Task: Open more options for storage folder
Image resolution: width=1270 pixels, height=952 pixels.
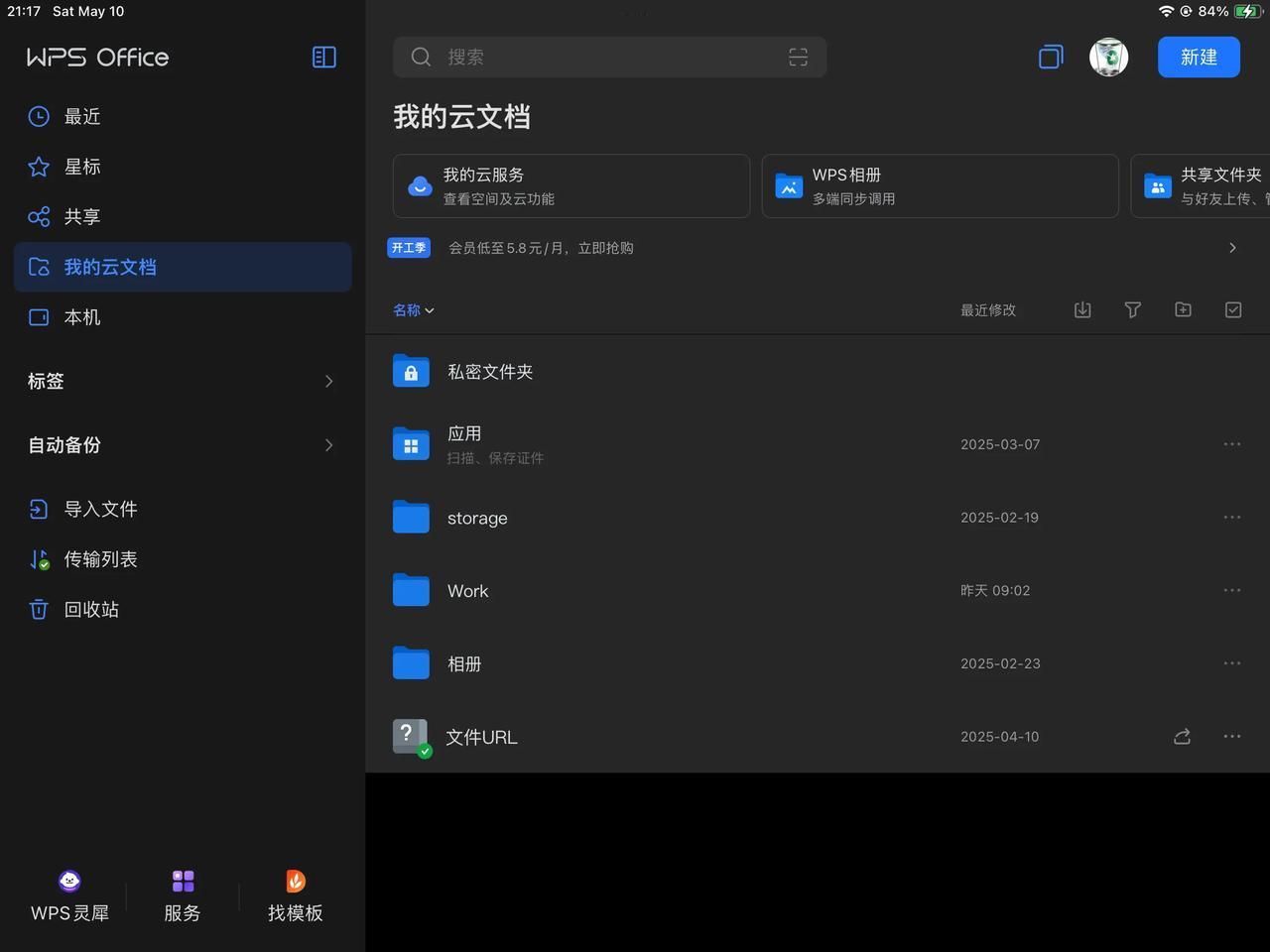Action: pos(1232,518)
